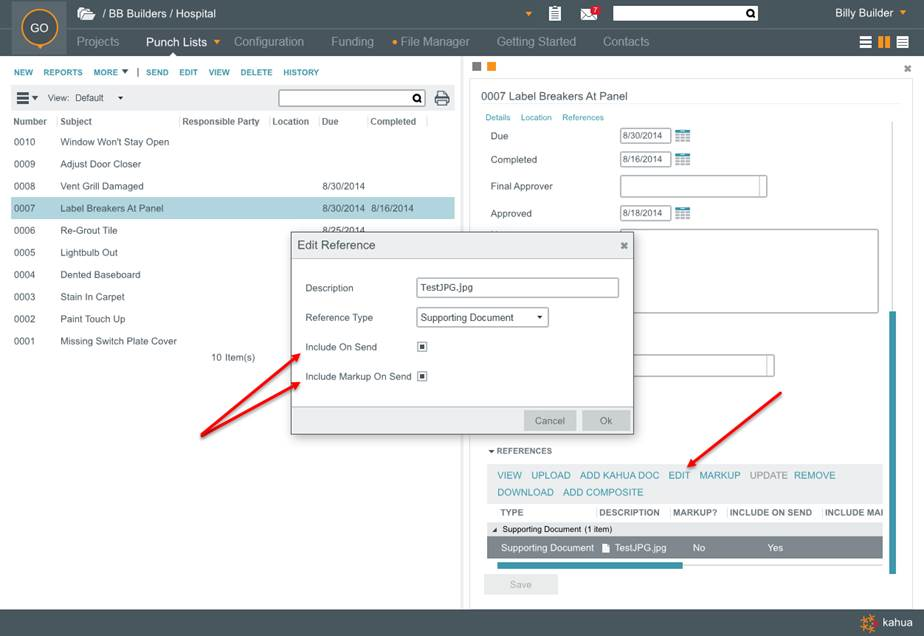Open the Configuration tab
924x636 pixels.
(268, 42)
